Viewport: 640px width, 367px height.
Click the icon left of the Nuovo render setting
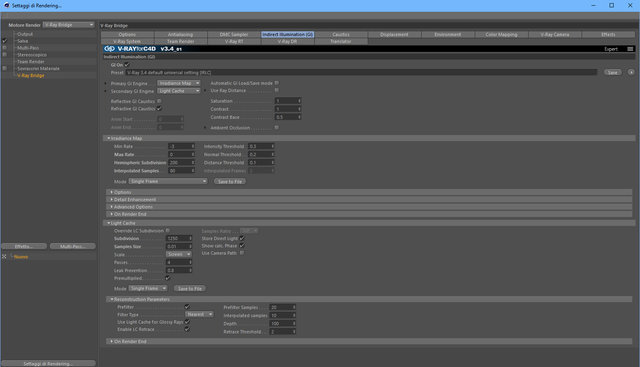[4, 257]
